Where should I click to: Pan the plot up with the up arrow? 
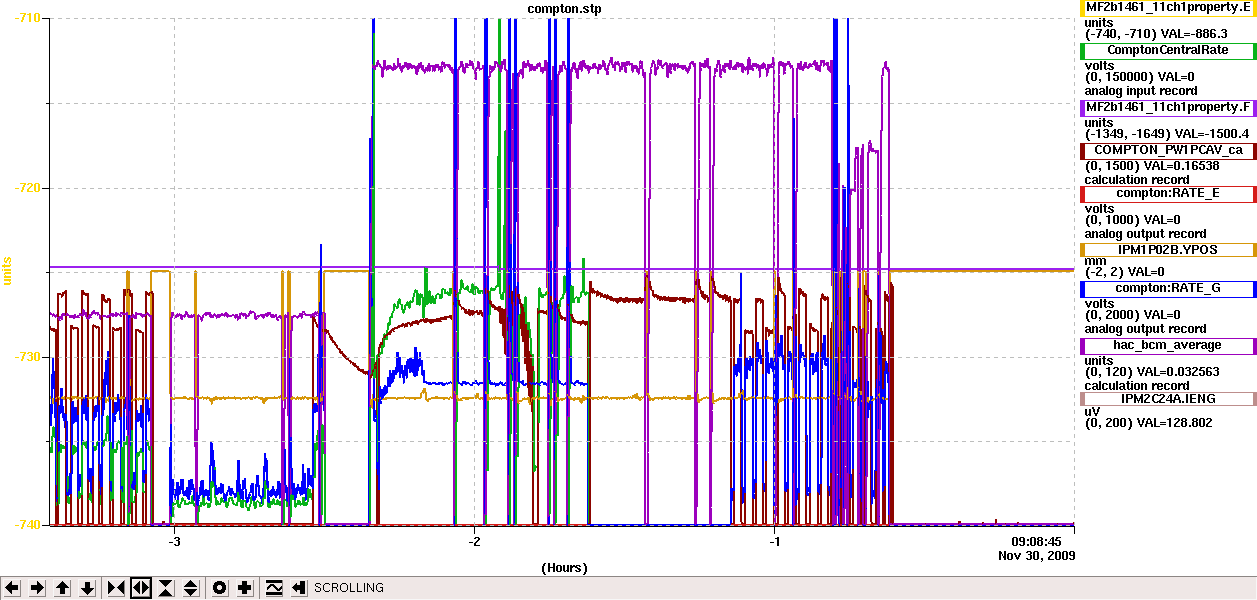(x=62, y=588)
